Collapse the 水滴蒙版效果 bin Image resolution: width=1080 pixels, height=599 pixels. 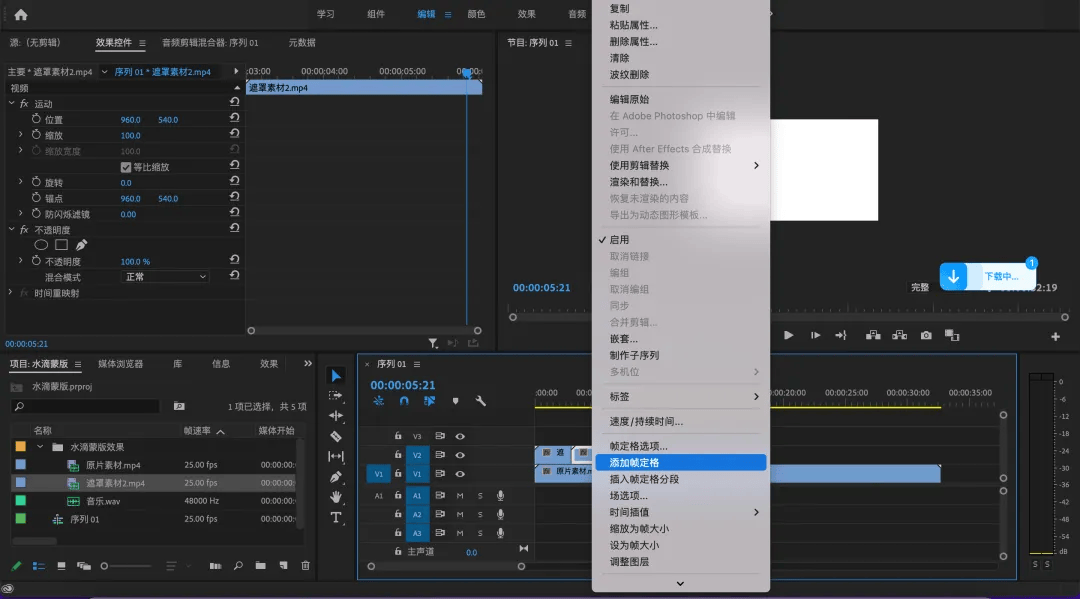(40, 447)
